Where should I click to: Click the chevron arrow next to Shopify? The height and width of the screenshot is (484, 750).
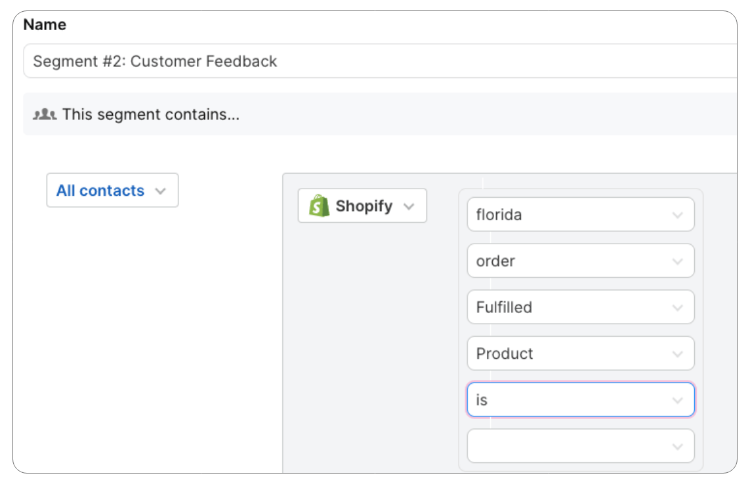[408, 207]
